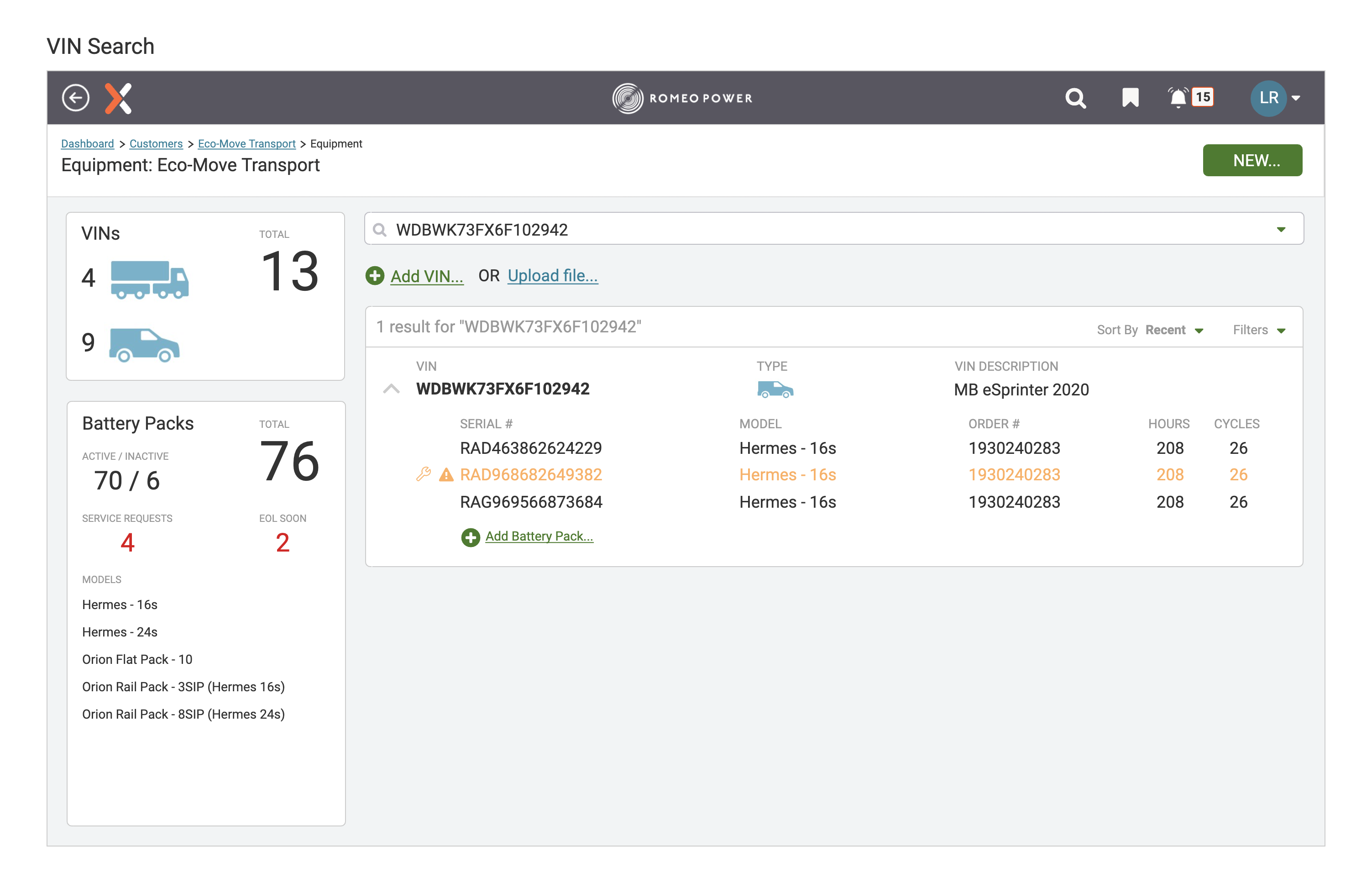Go to Dashboard breadcrumb
The width and height of the screenshot is (1372, 894).
click(x=88, y=144)
